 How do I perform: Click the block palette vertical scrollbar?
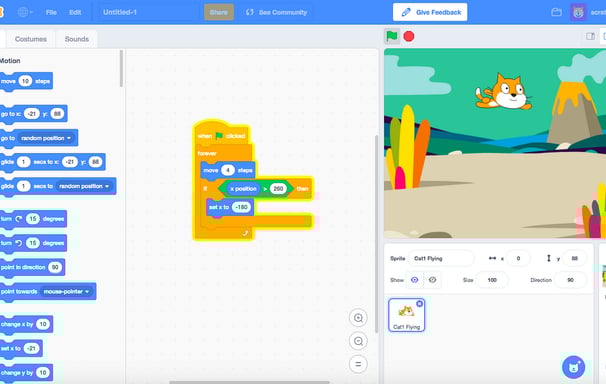click(x=121, y=68)
